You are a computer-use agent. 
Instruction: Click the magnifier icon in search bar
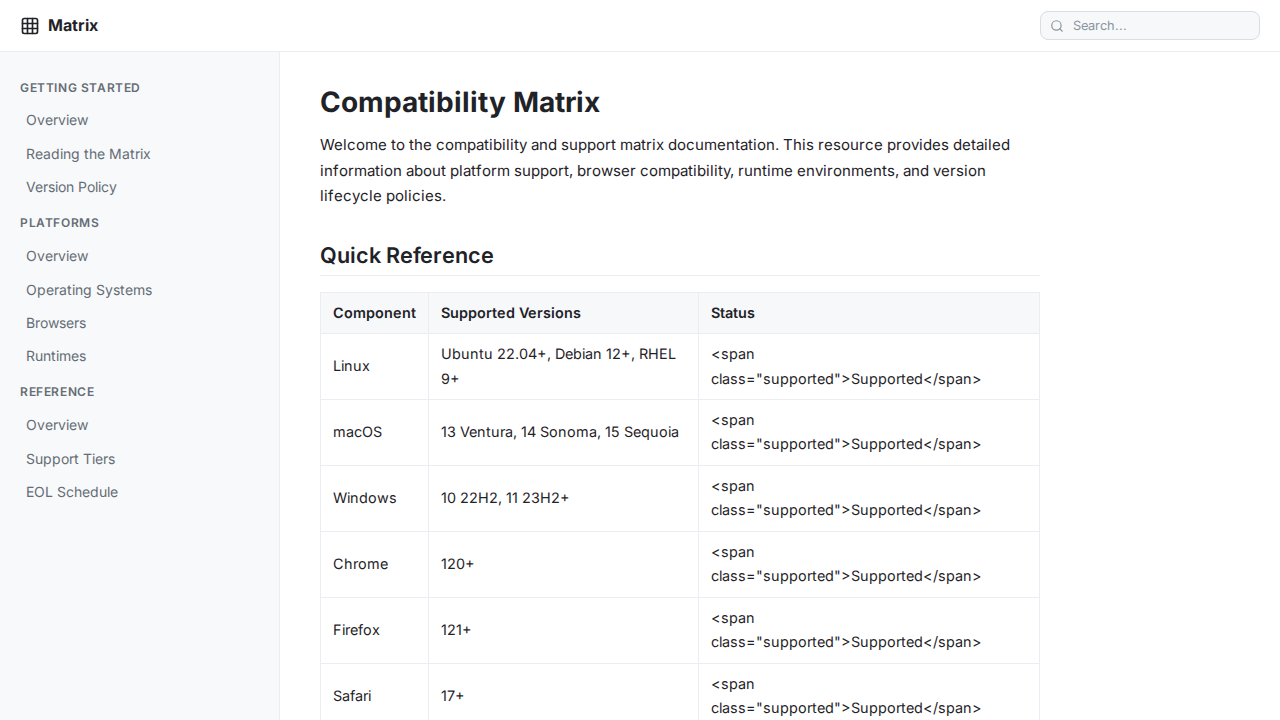coord(1057,26)
